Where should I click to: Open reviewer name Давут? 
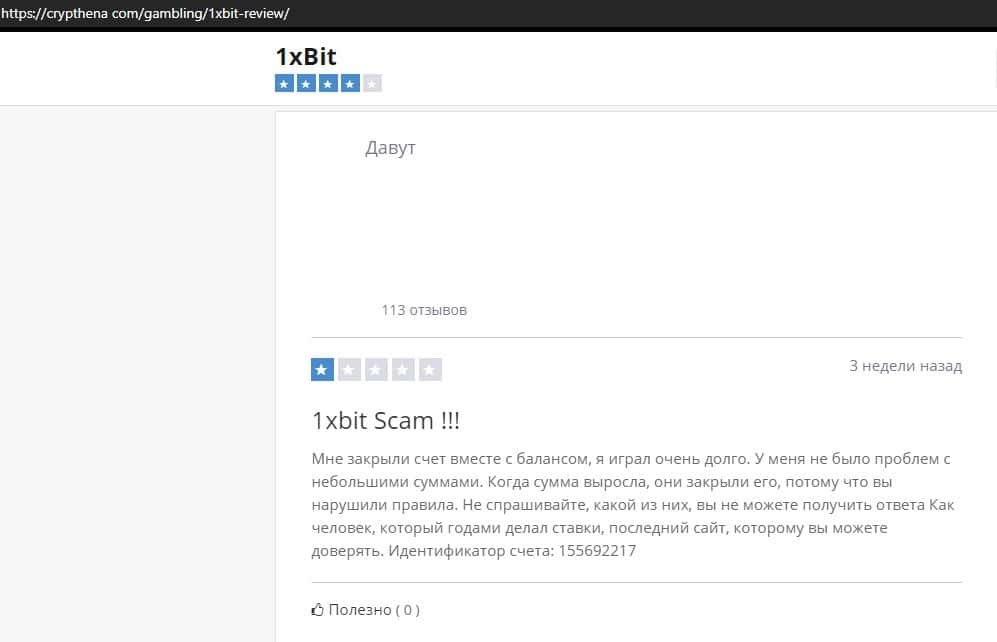click(x=390, y=147)
